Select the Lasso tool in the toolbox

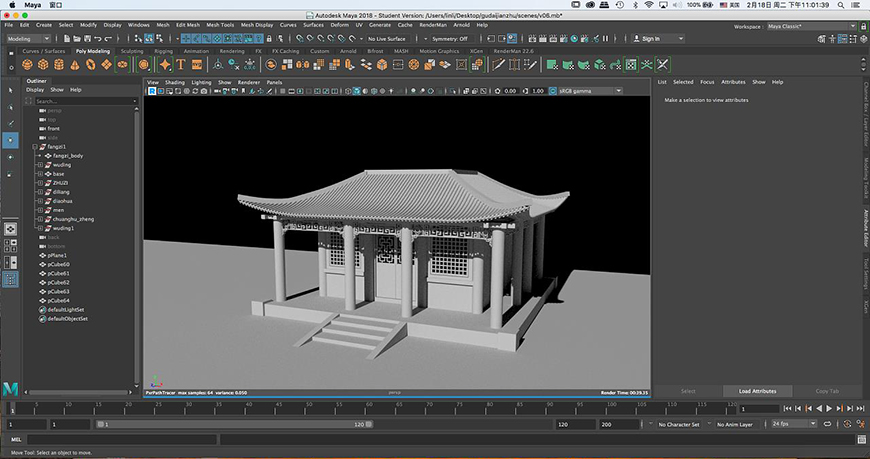10,107
